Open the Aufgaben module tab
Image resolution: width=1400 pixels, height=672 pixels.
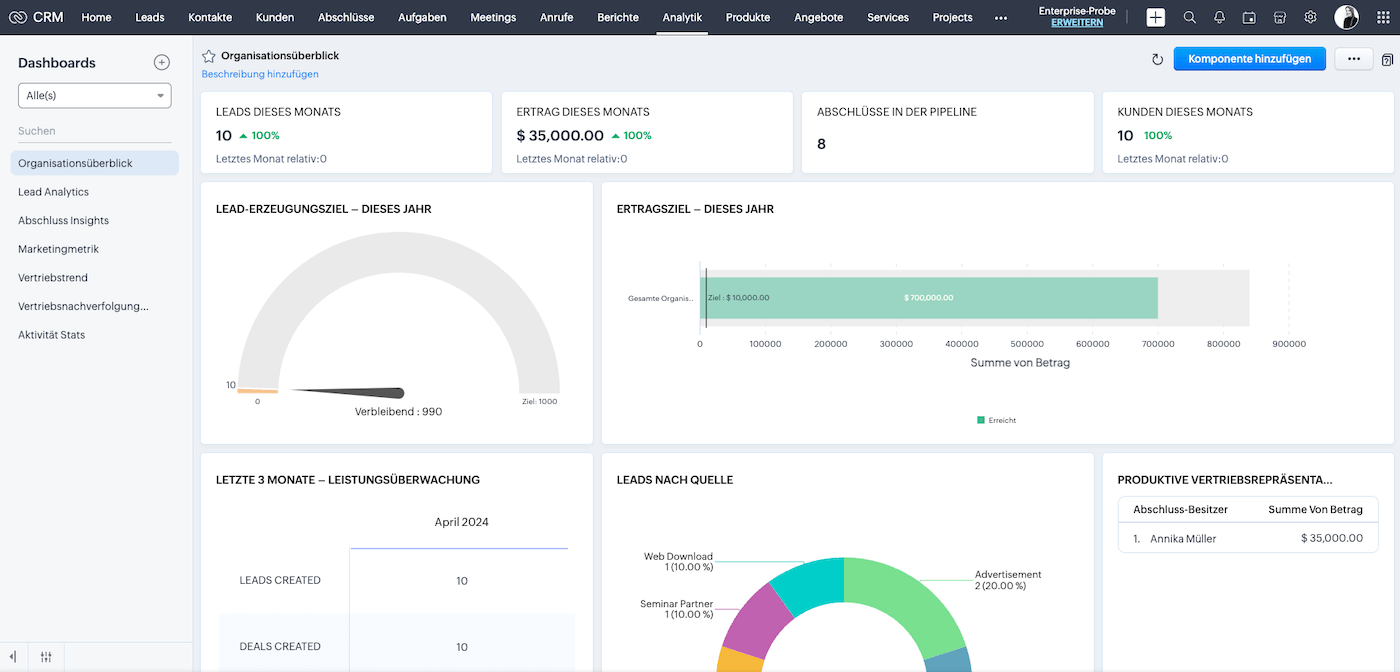422,17
